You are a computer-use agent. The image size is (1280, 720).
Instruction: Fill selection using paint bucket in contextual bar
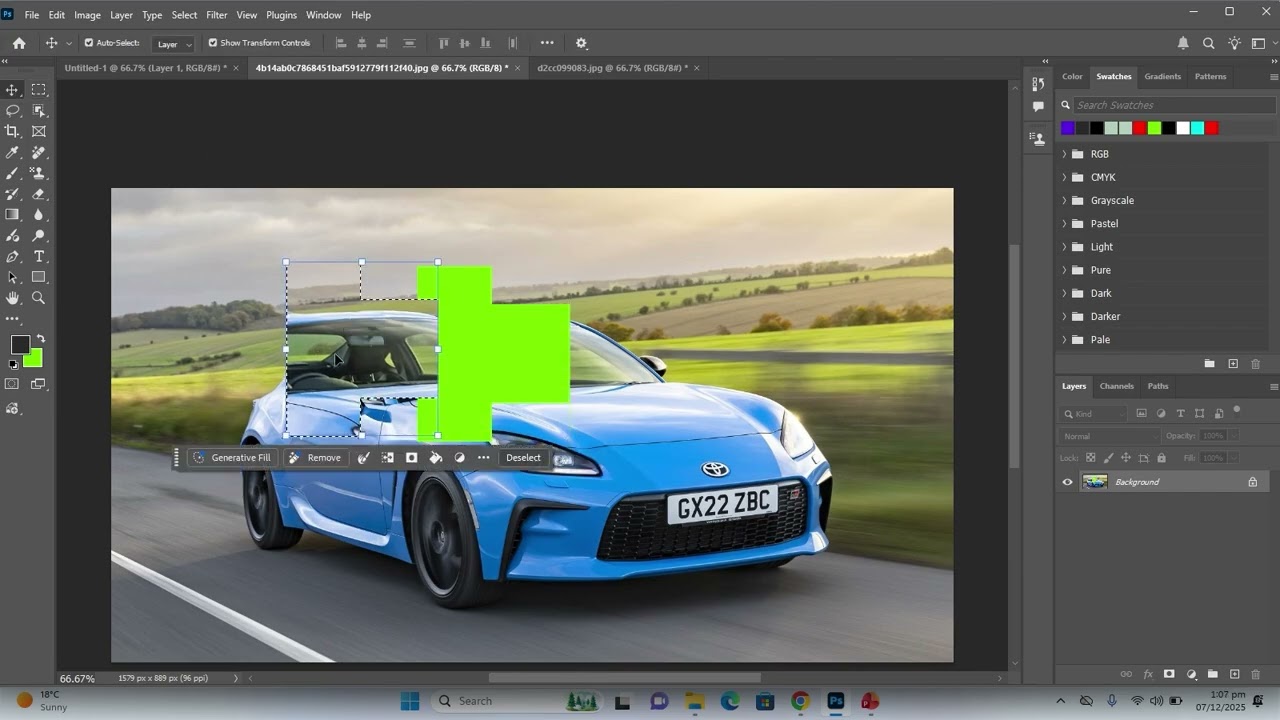(435, 458)
